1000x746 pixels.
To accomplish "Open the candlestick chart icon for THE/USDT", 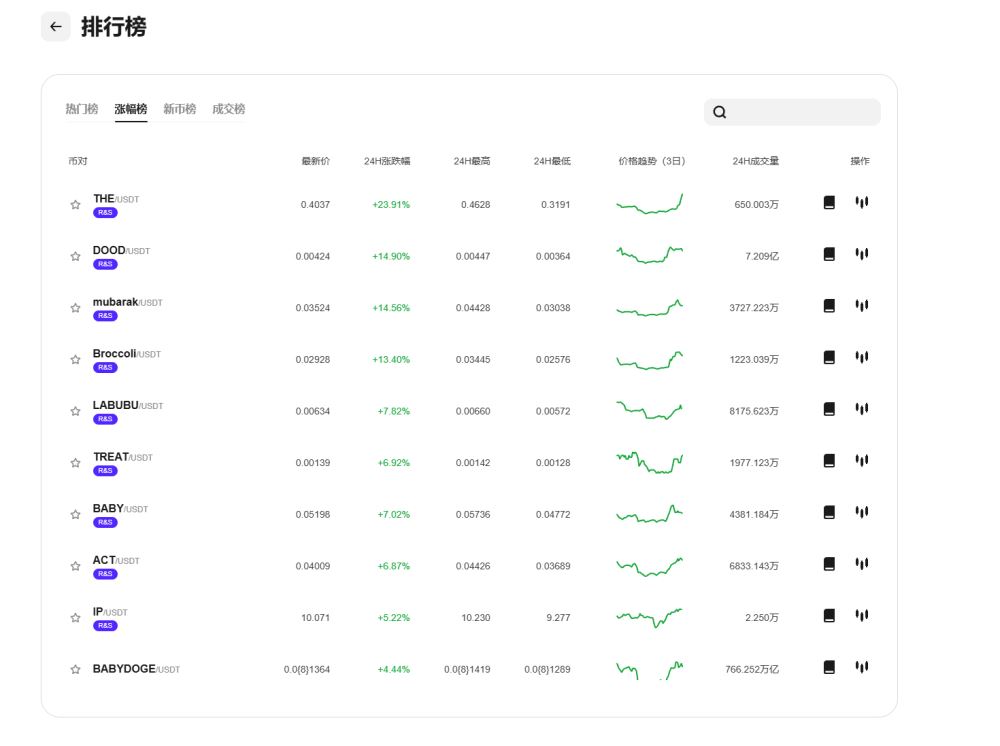I will tap(862, 201).
